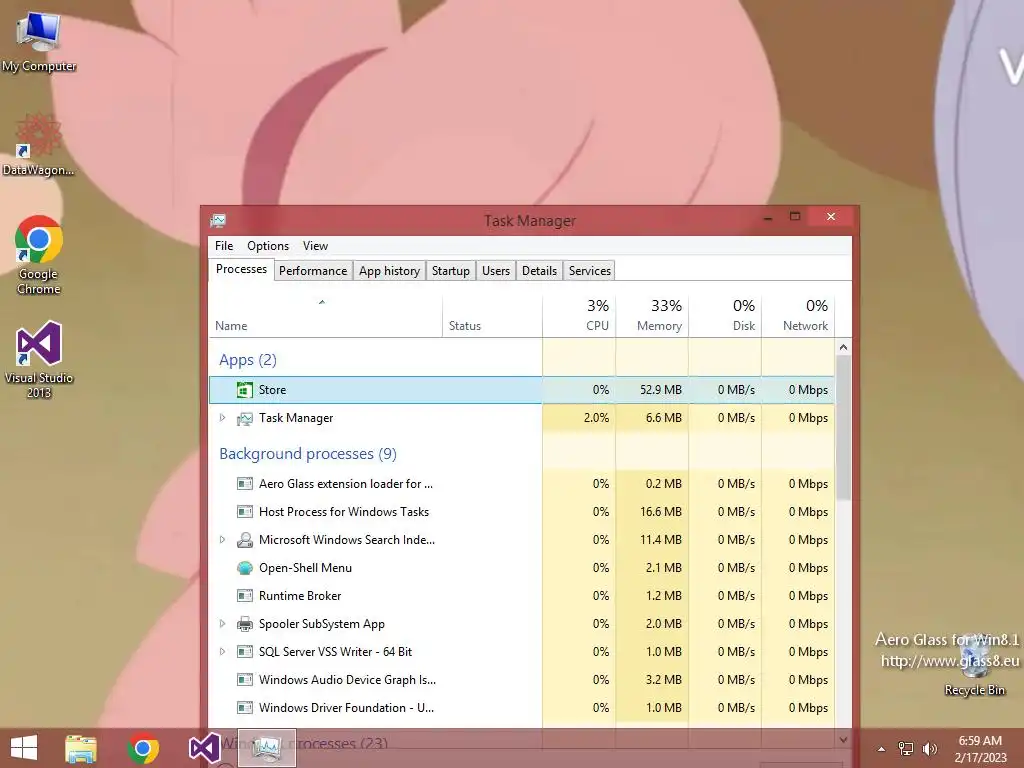Click the 3.2 MB memory value
The height and width of the screenshot is (768, 1024).
pos(664,680)
